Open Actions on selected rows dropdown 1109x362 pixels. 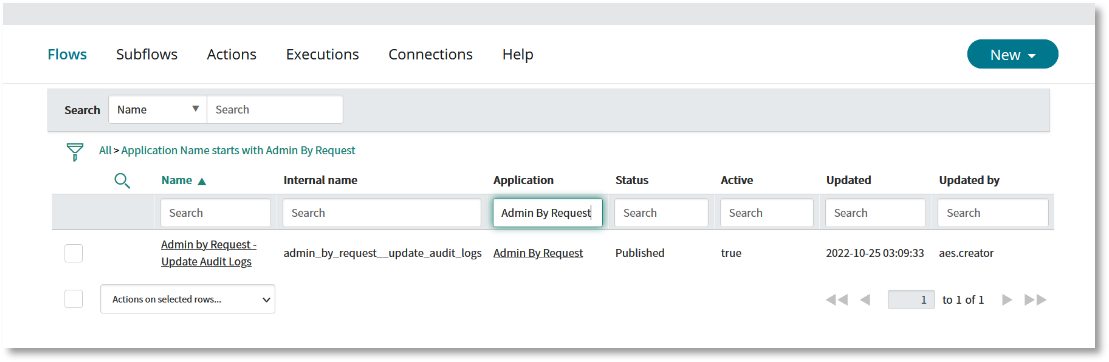click(x=187, y=299)
